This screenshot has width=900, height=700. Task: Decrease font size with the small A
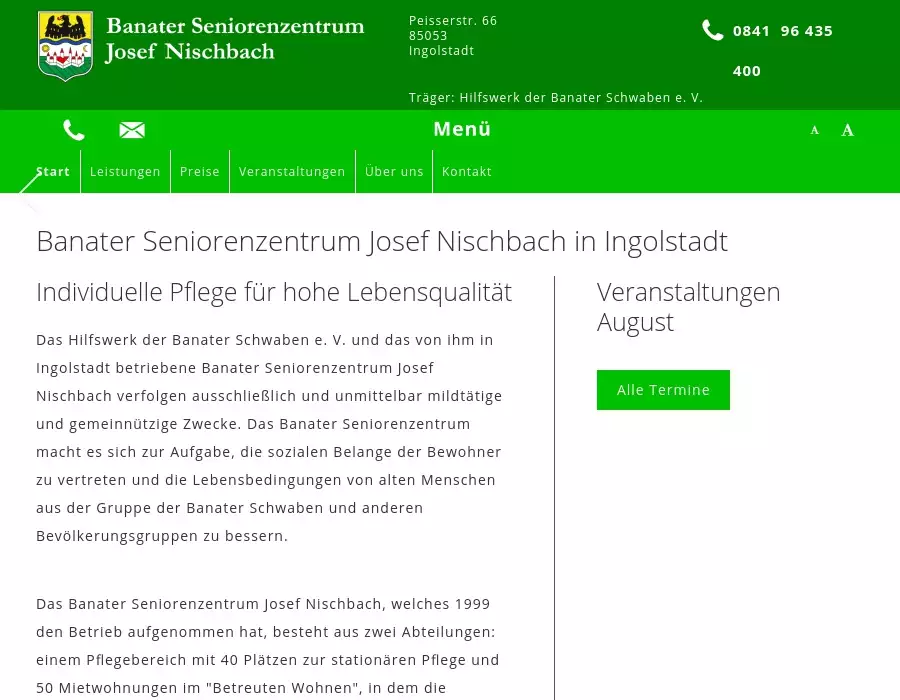tap(814, 130)
